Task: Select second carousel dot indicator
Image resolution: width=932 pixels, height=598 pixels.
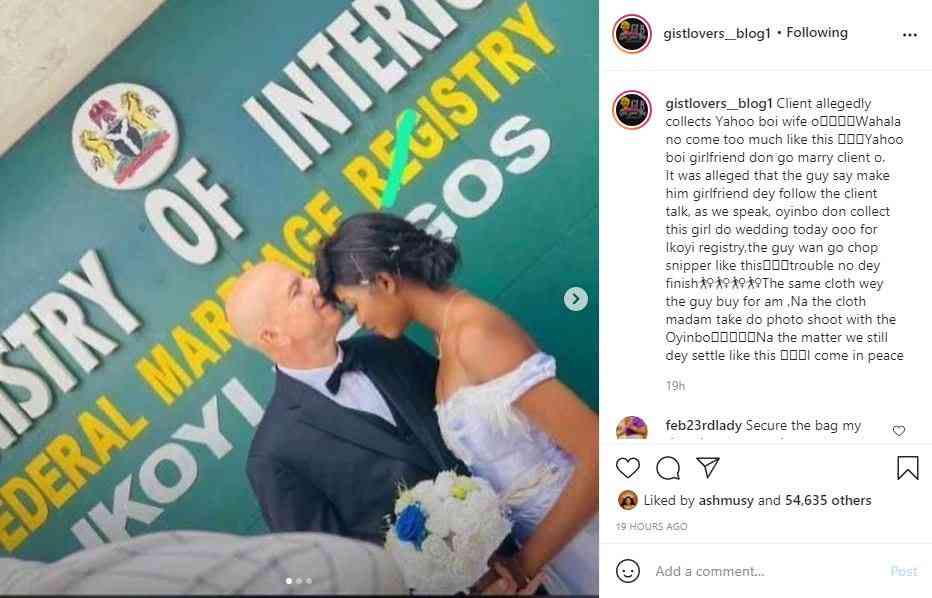Action: [299, 581]
